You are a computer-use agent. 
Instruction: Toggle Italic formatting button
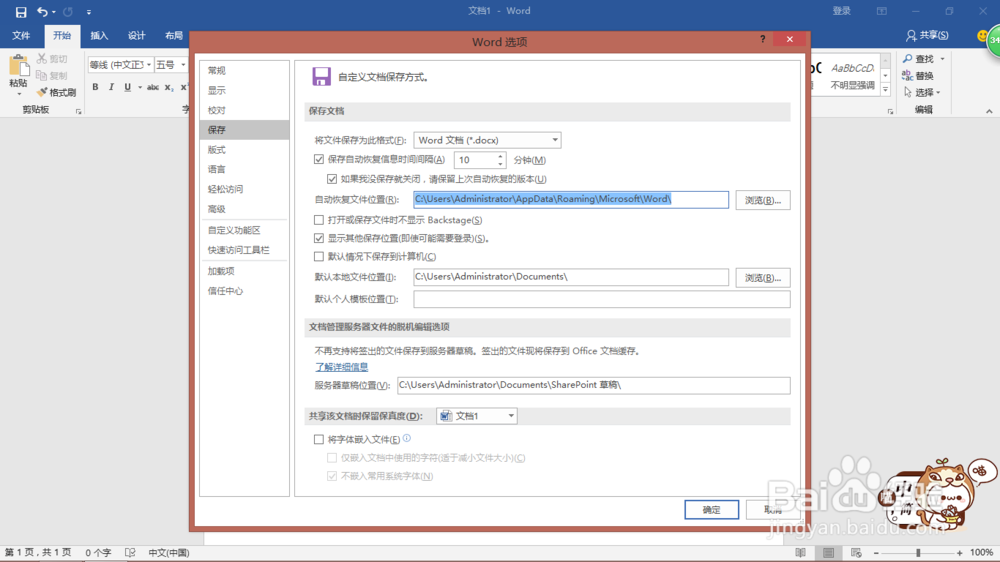tap(111, 87)
